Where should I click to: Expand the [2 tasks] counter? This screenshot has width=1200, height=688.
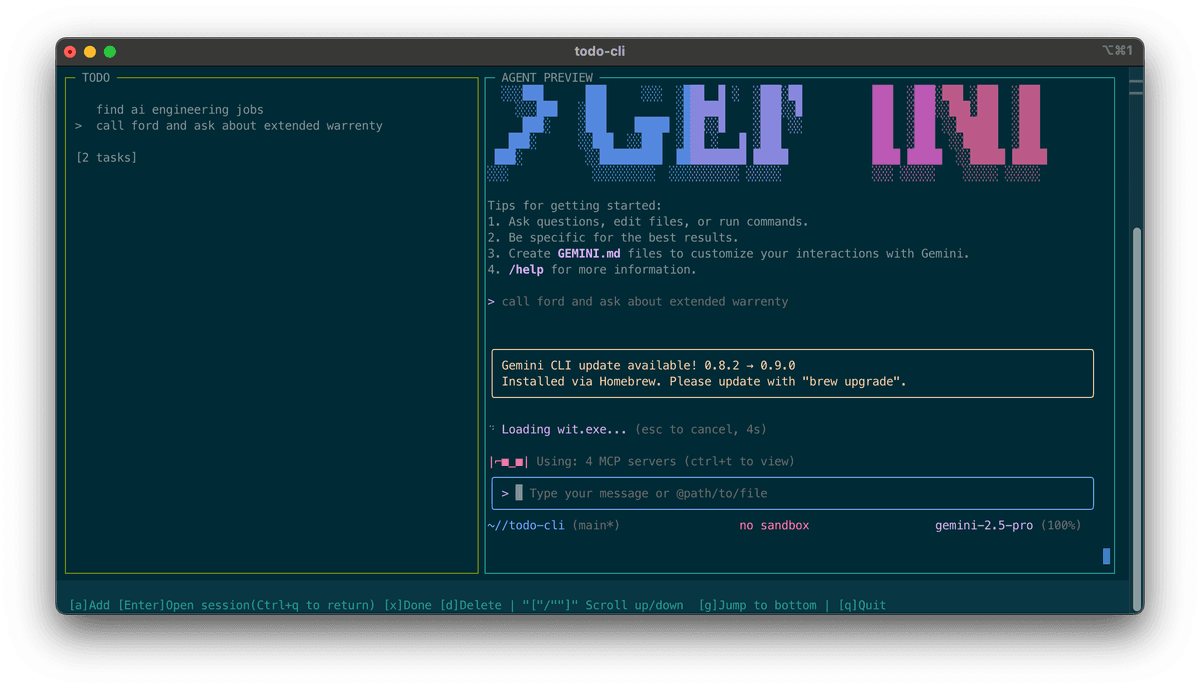(x=105, y=157)
